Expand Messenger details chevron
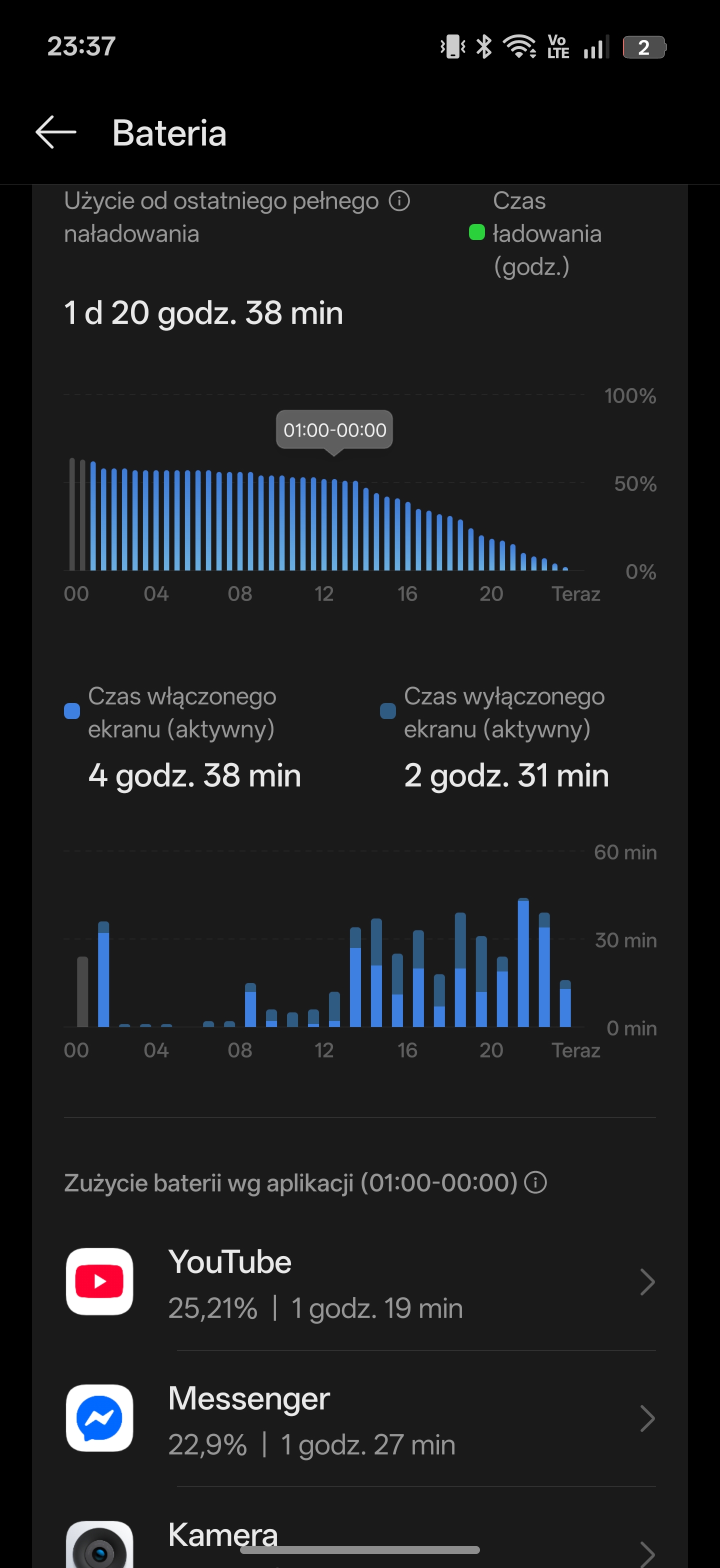Image resolution: width=720 pixels, height=1568 pixels. (647, 1418)
